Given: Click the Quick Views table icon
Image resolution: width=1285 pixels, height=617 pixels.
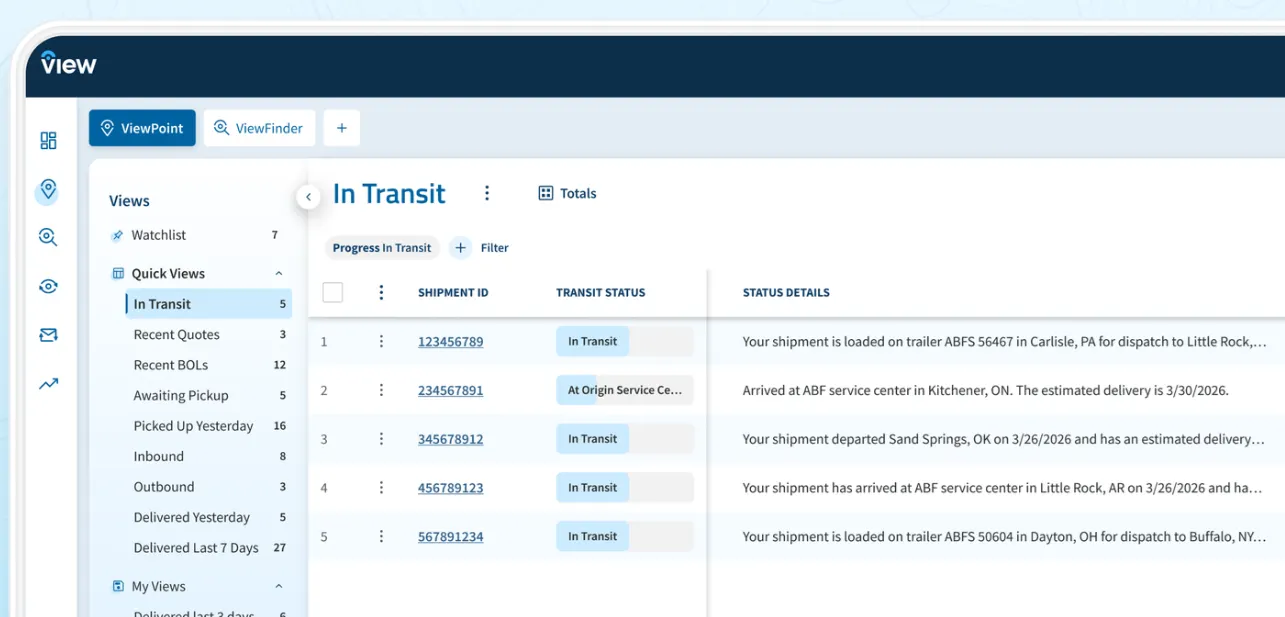Looking at the screenshot, I should click(x=118, y=274).
